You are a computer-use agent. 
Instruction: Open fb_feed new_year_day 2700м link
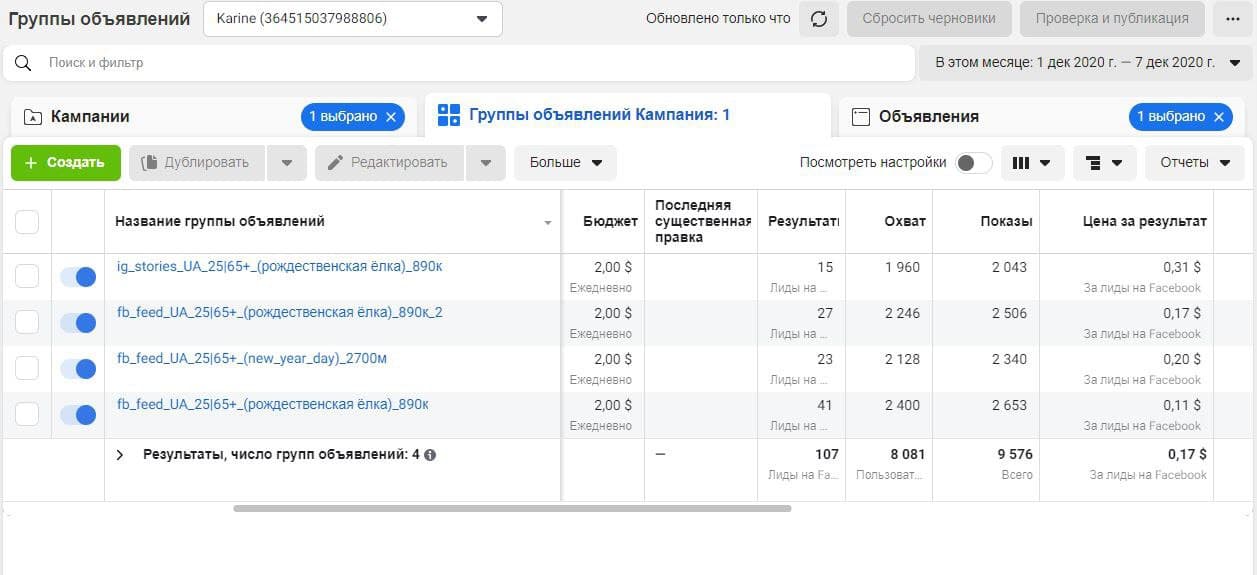pos(251,358)
